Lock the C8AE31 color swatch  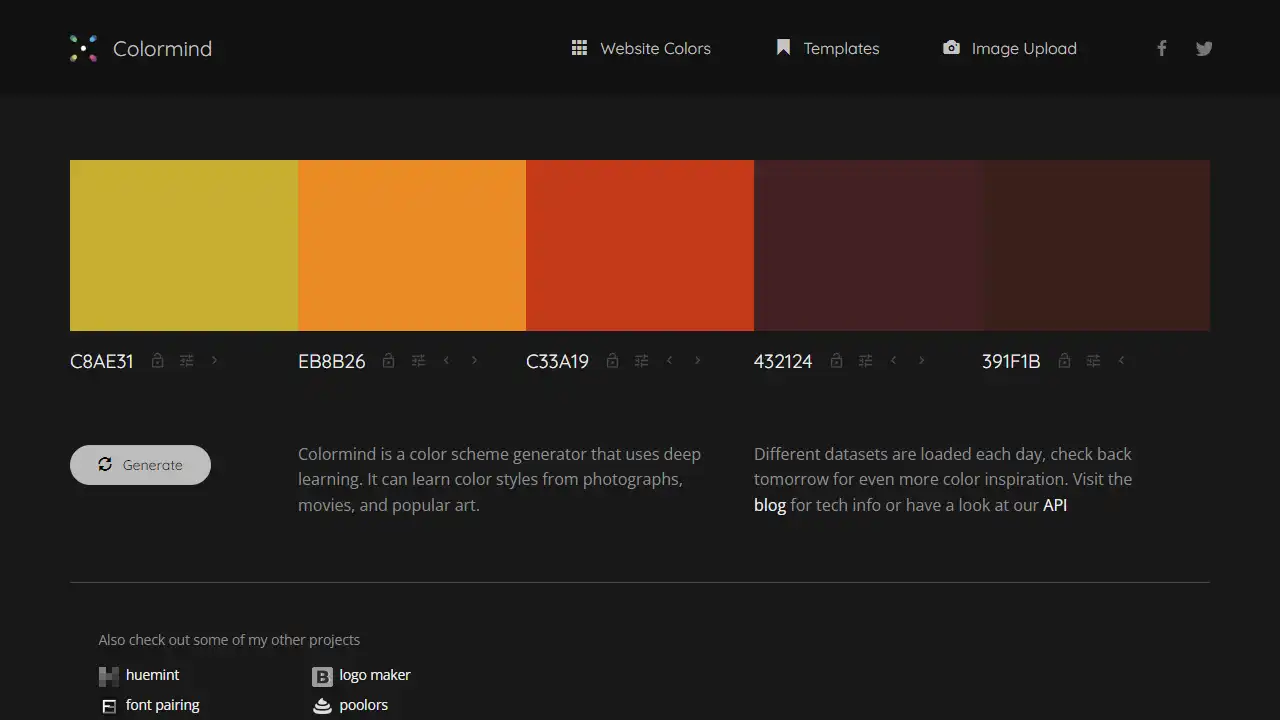(x=157, y=360)
